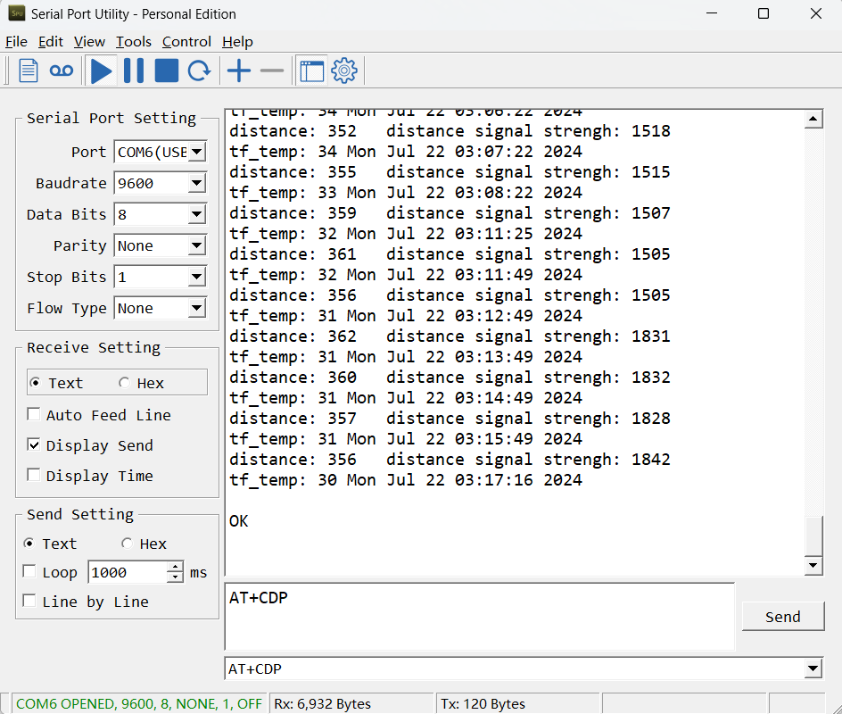This screenshot has width=842, height=714.
Task: Click the app icon in title bar
Action: pyautogui.click(x=17, y=13)
